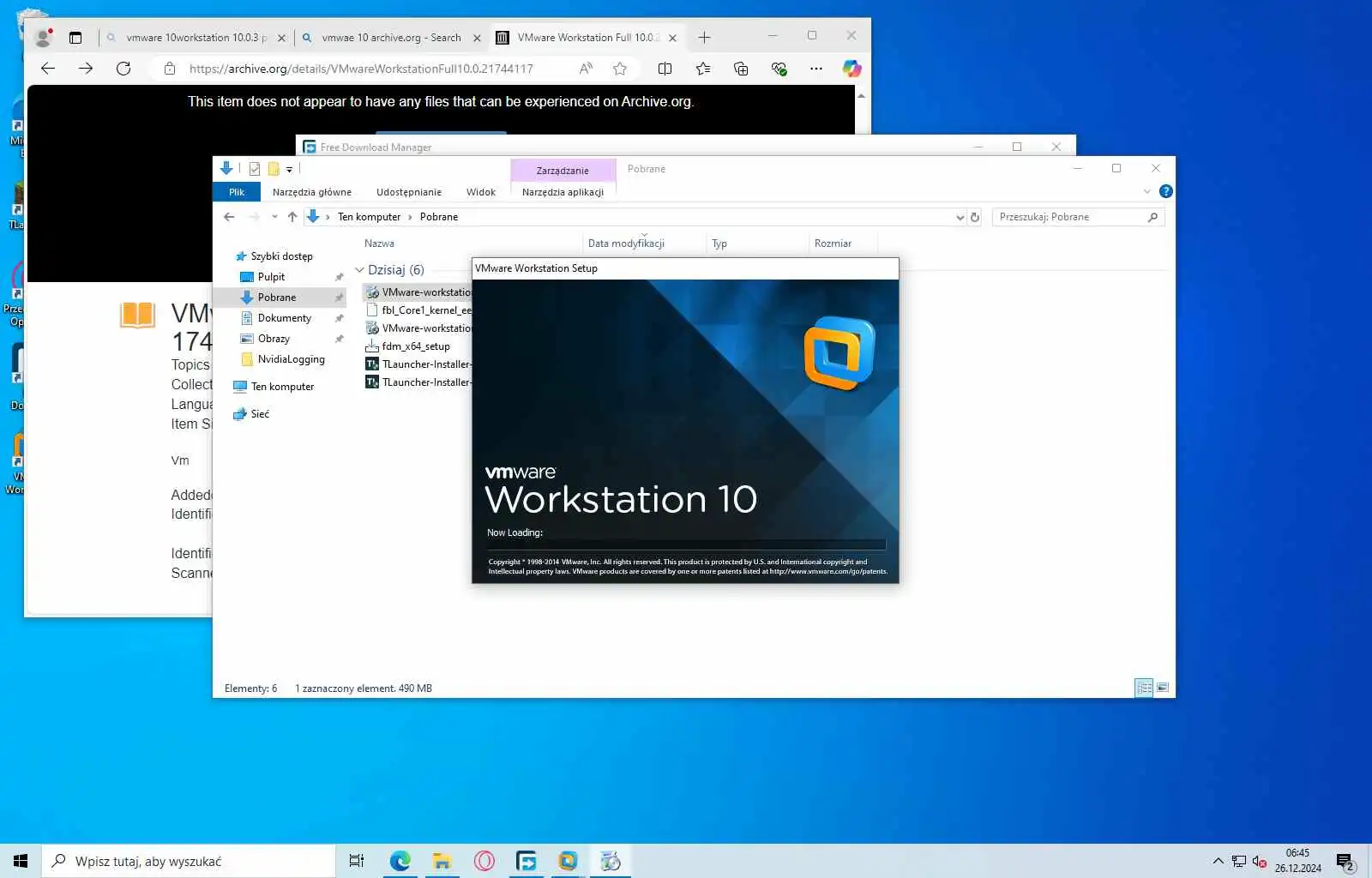
Task: Reload the archive.org page in Edge
Action: [x=123, y=69]
